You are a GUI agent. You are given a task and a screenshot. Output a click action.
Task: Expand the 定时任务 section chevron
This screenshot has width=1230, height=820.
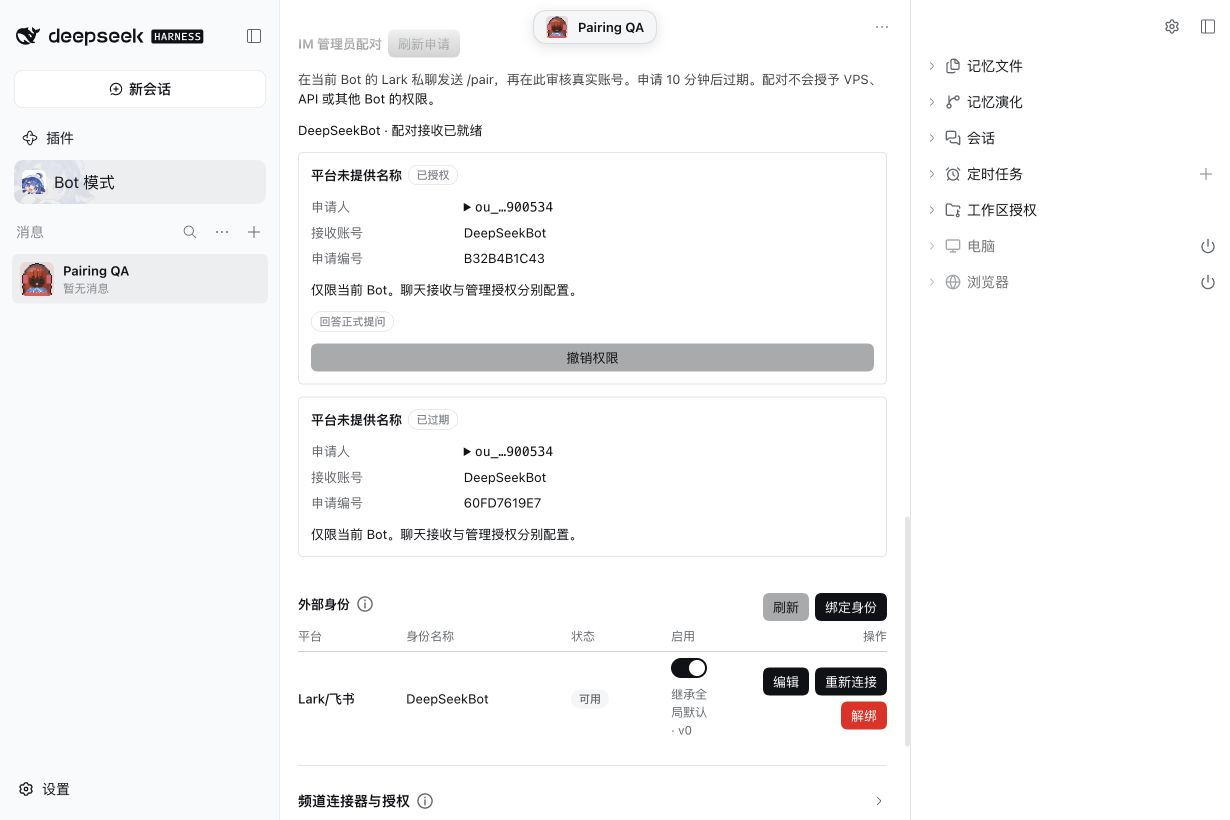pos(932,174)
